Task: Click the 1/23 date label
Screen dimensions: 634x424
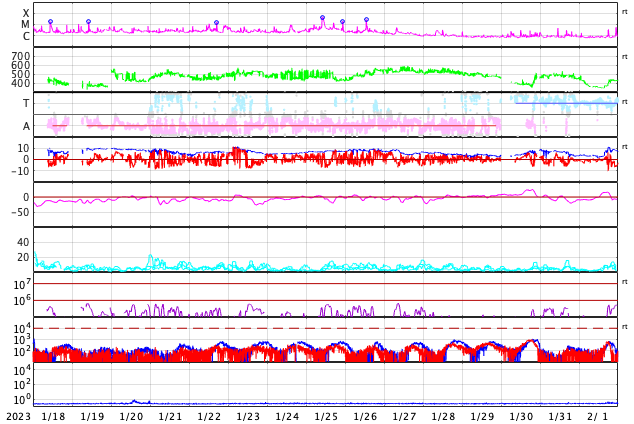Action: point(248,416)
